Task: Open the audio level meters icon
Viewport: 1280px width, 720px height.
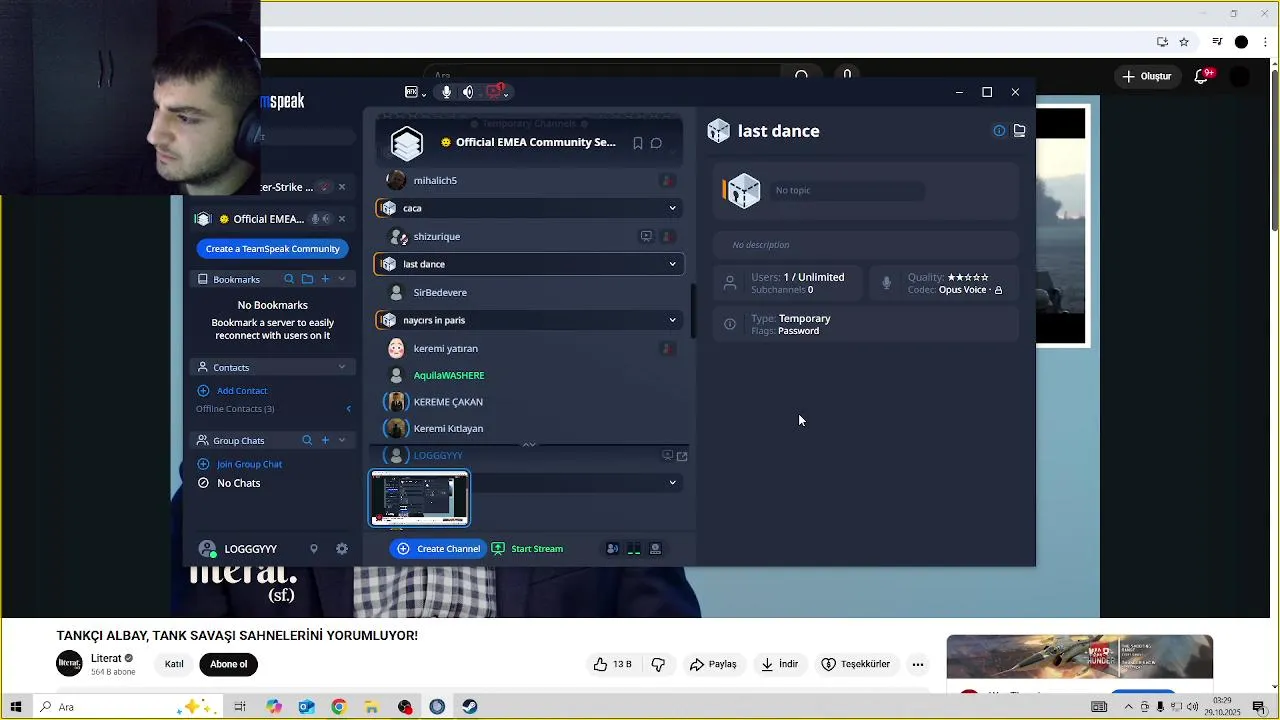Action: pyautogui.click(x=634, y=548)
